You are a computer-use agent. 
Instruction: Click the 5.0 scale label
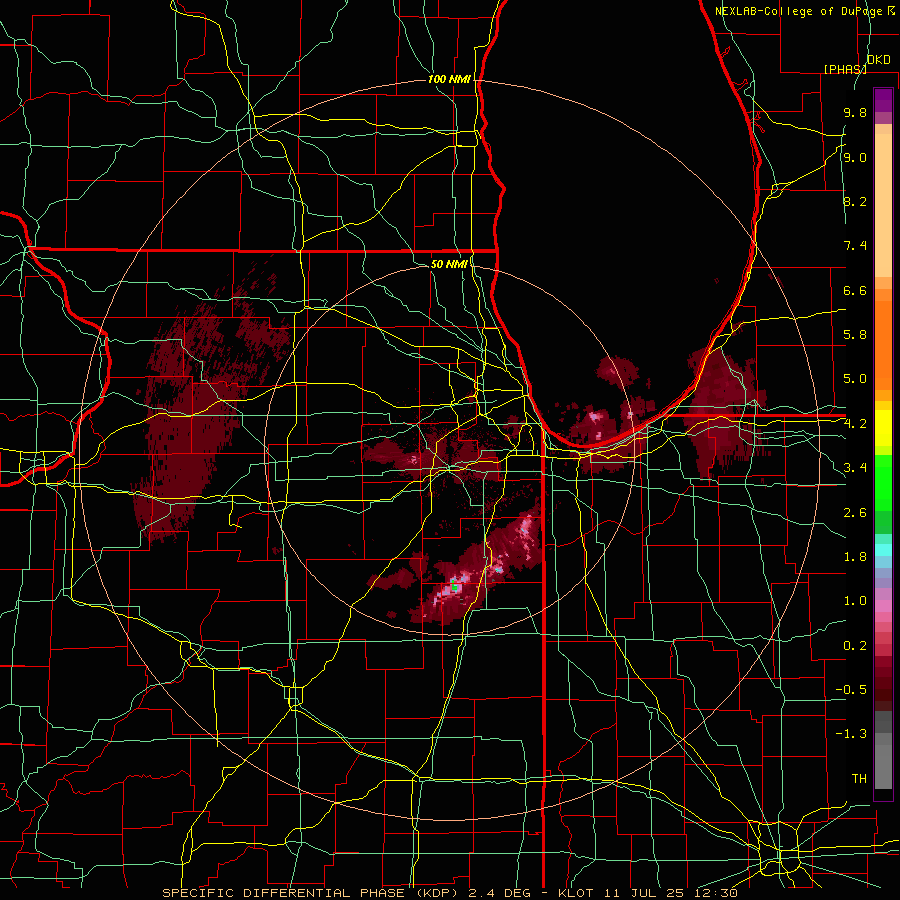pyautogui.click(x=855, y=379)
